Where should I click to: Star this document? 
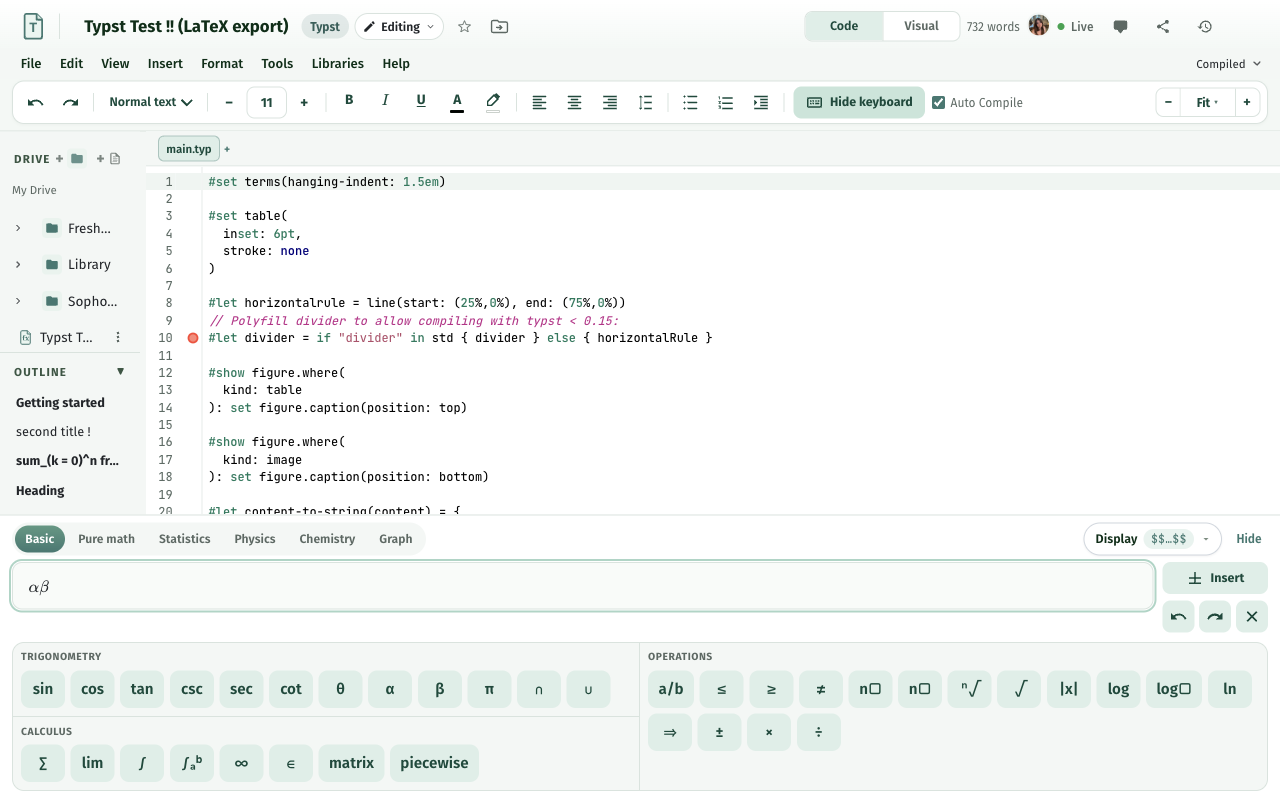pyautogui.click(x=464, y=27)
